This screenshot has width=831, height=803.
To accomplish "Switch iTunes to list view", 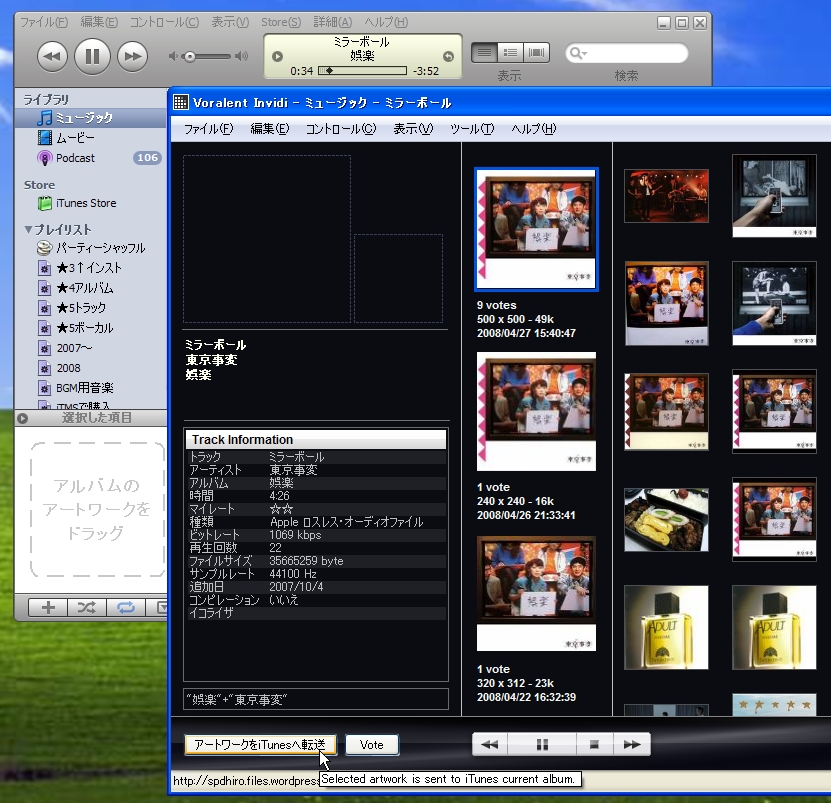I will (484, 52).
